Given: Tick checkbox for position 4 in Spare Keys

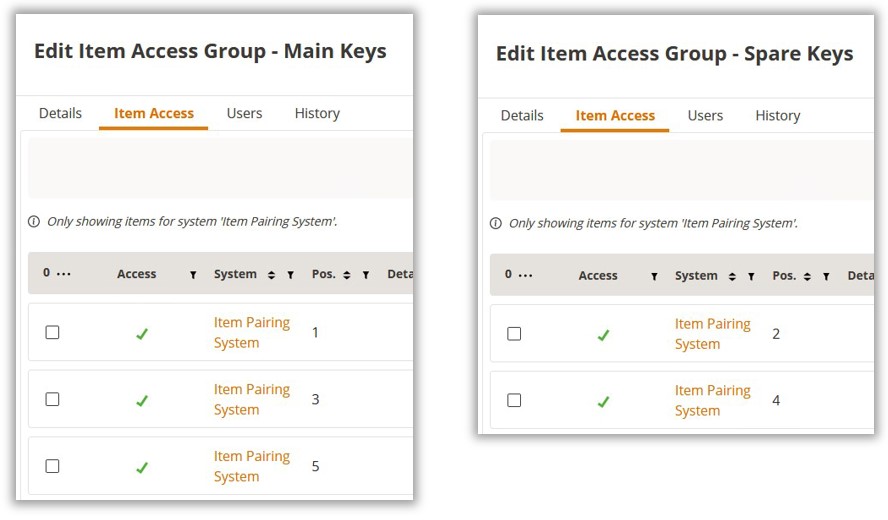Looking at the screenshot, I should [514, 400].
